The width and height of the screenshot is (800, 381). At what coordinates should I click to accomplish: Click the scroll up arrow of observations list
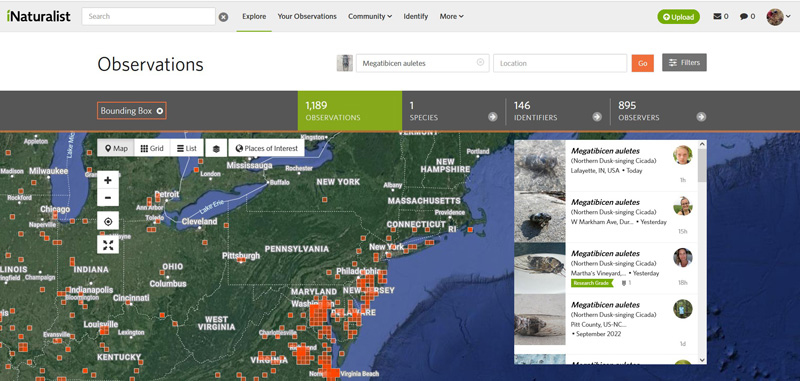point(702,144)
